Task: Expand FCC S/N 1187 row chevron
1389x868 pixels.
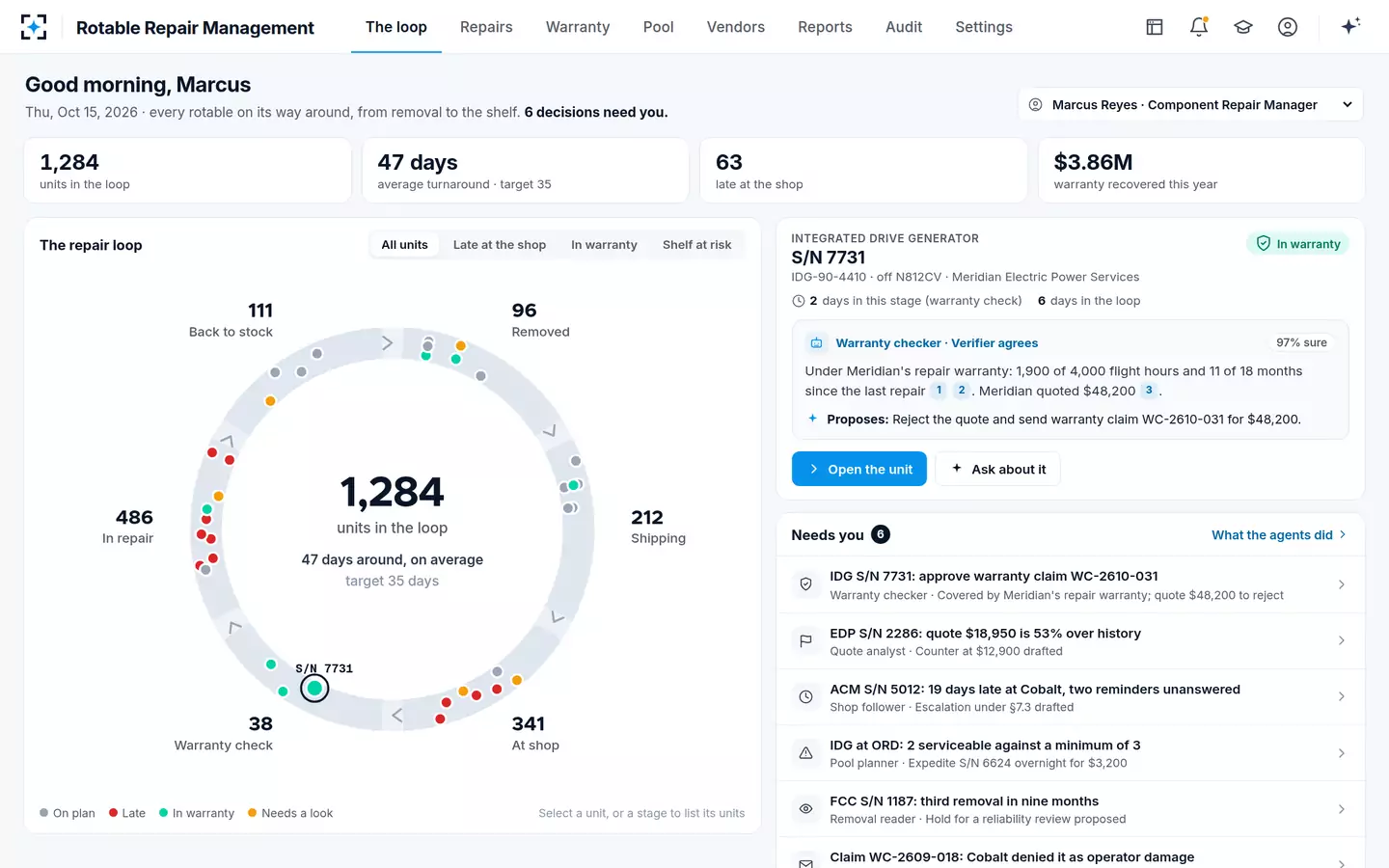Action: point(1341,808)
